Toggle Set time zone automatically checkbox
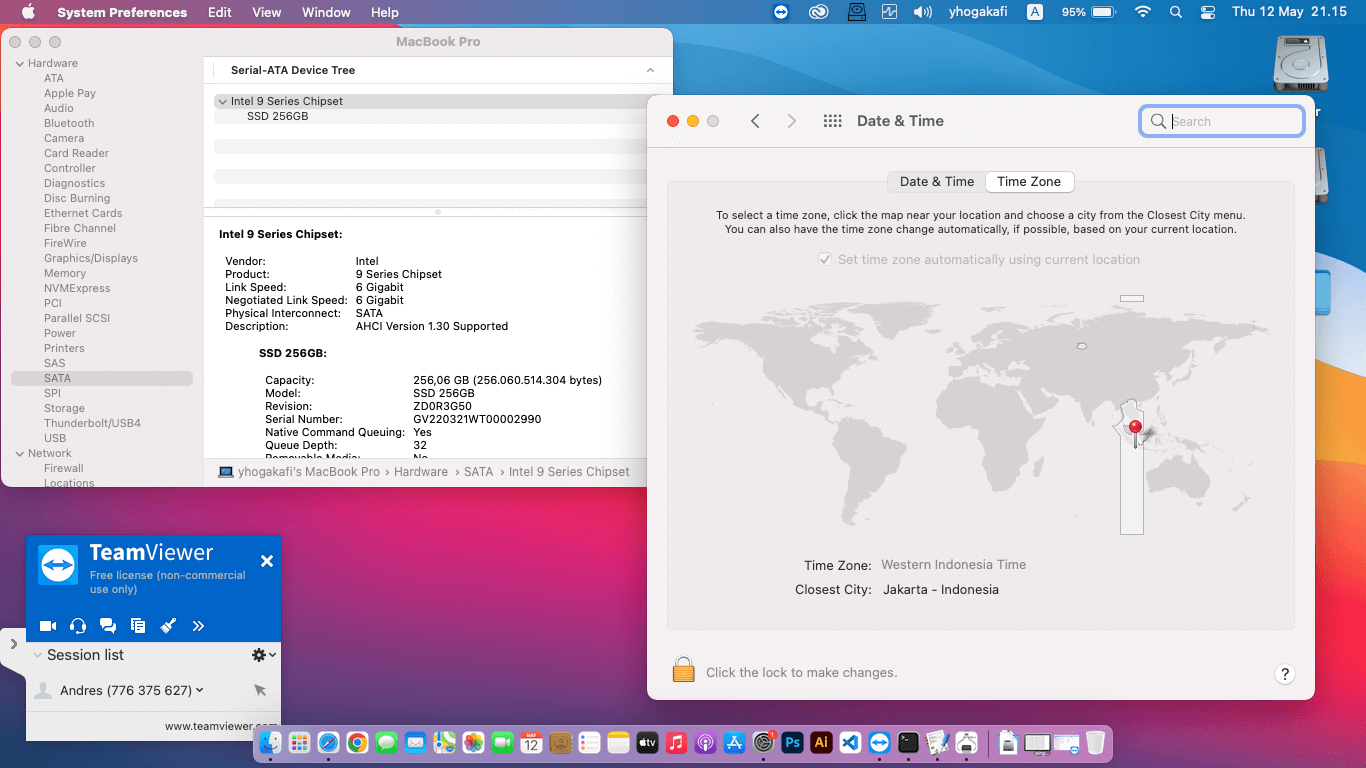 [x=825, y=259]
